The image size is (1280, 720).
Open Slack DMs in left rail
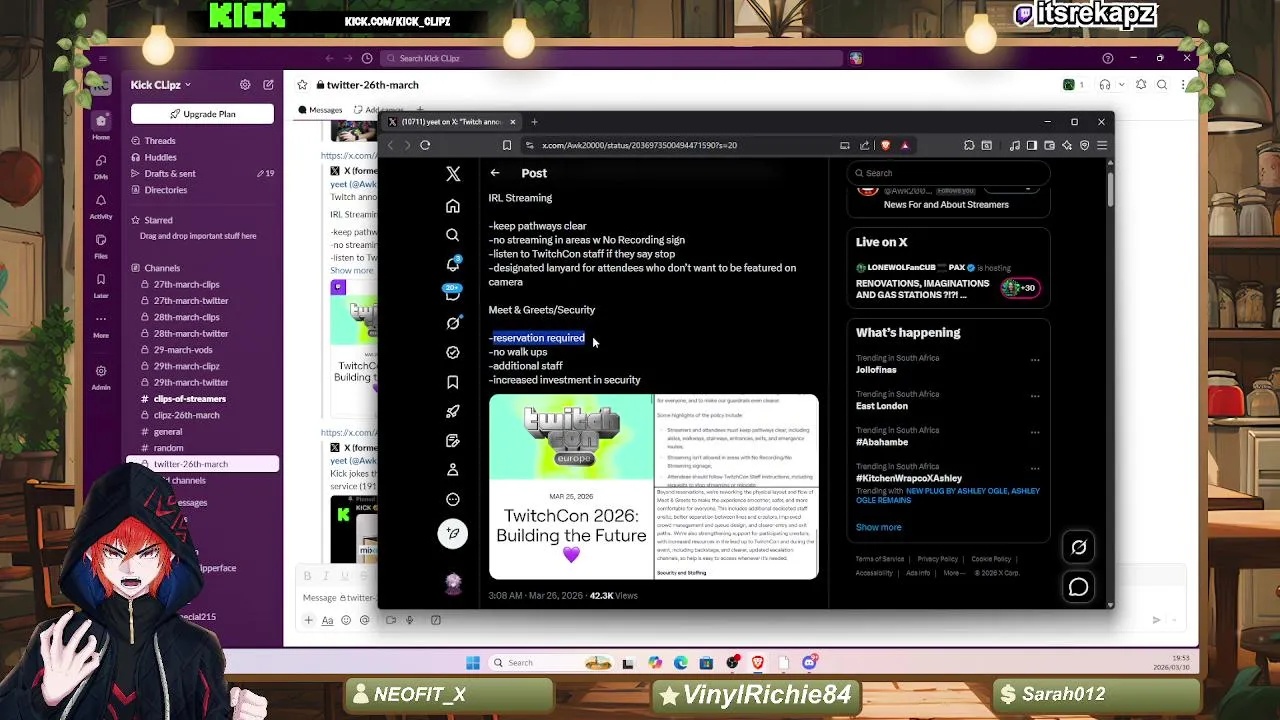point(101,165)
